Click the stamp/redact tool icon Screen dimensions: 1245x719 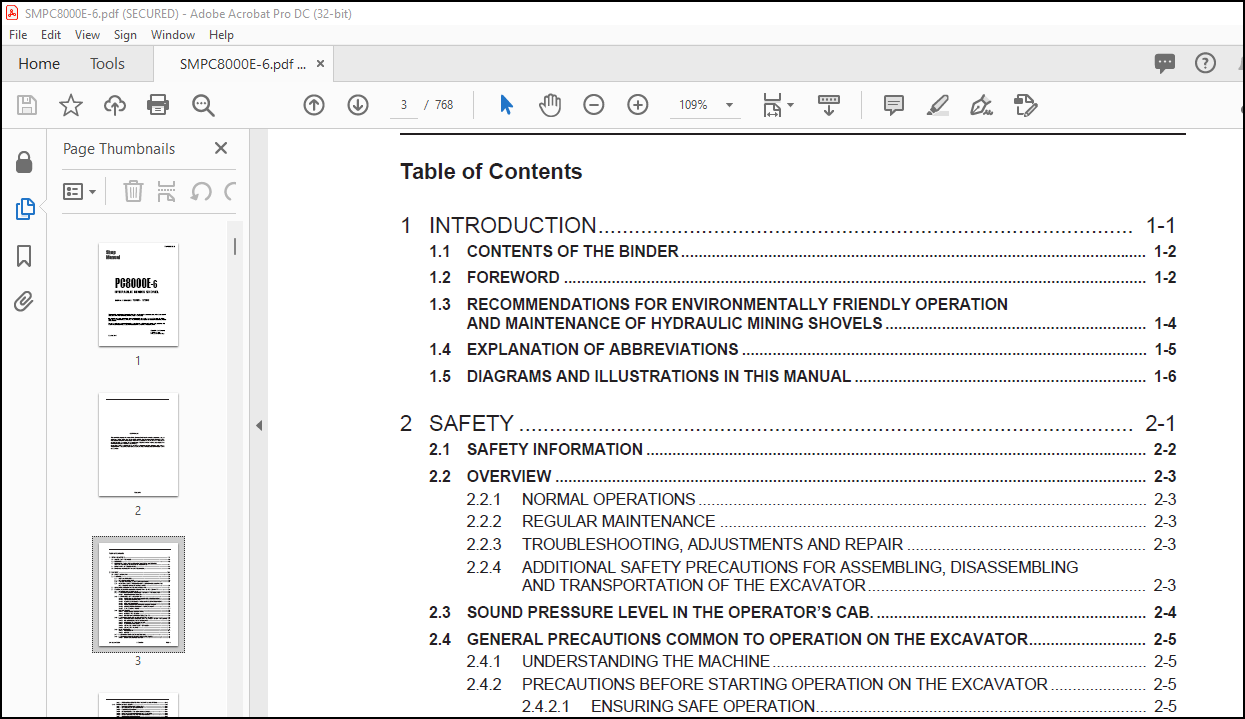[1026, 105]
